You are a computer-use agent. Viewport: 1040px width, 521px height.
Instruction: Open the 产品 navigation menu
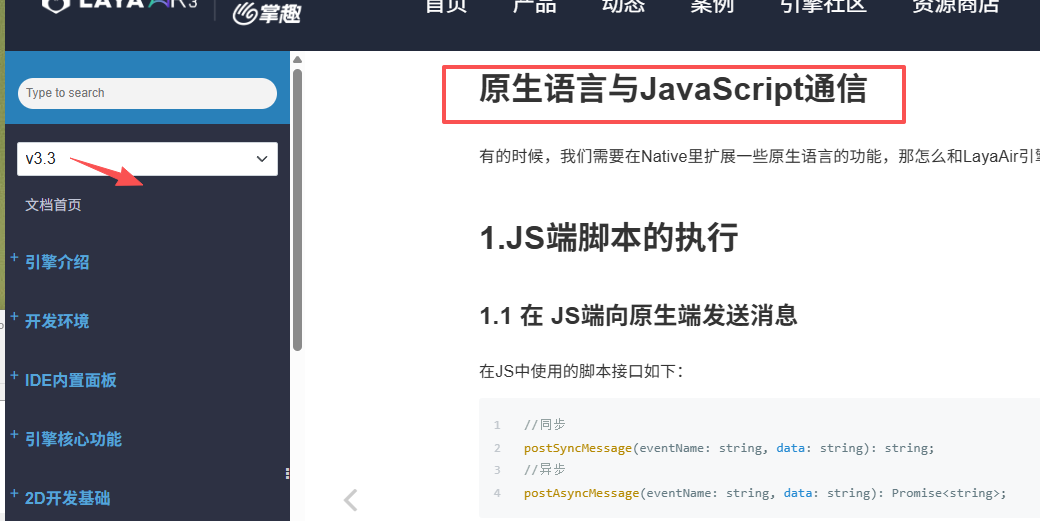click(x=534, y=6)
